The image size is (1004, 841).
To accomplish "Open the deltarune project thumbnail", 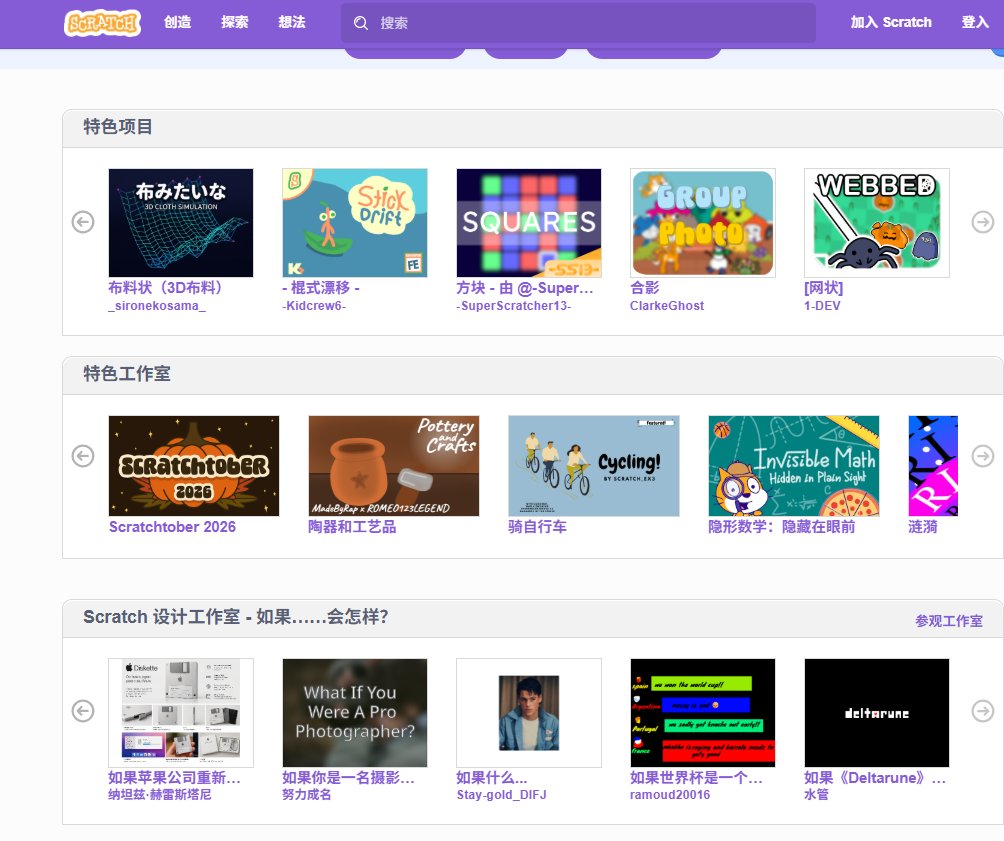I will click(x=877, y=713).
